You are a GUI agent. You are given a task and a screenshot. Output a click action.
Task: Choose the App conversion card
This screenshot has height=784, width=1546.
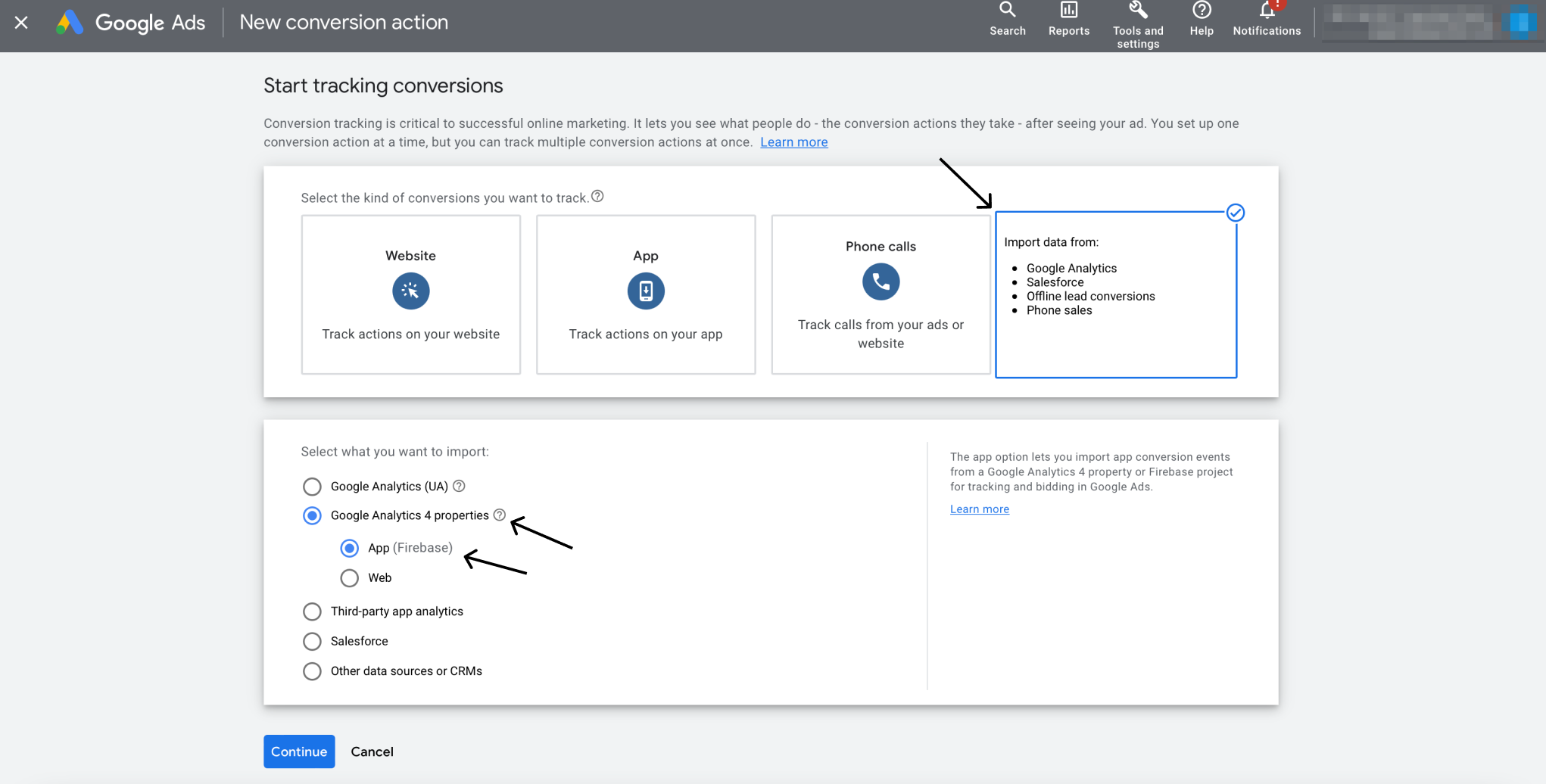coord(645,294)
